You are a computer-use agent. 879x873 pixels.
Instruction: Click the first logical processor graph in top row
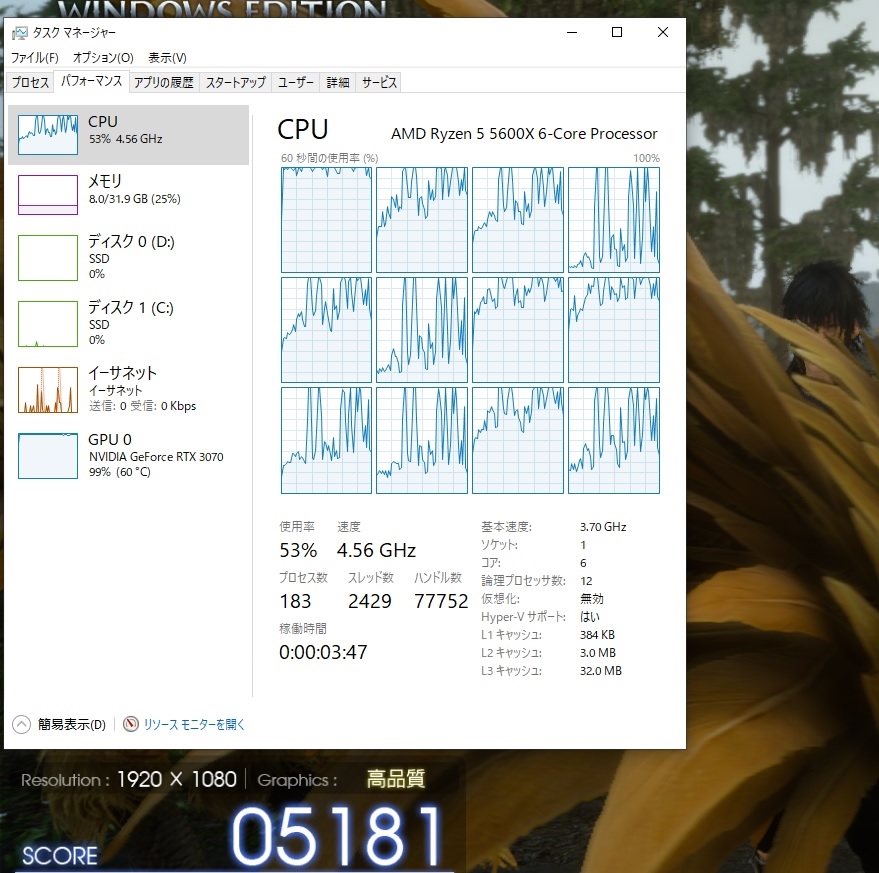pyautogui.click(x=326, y=220)
